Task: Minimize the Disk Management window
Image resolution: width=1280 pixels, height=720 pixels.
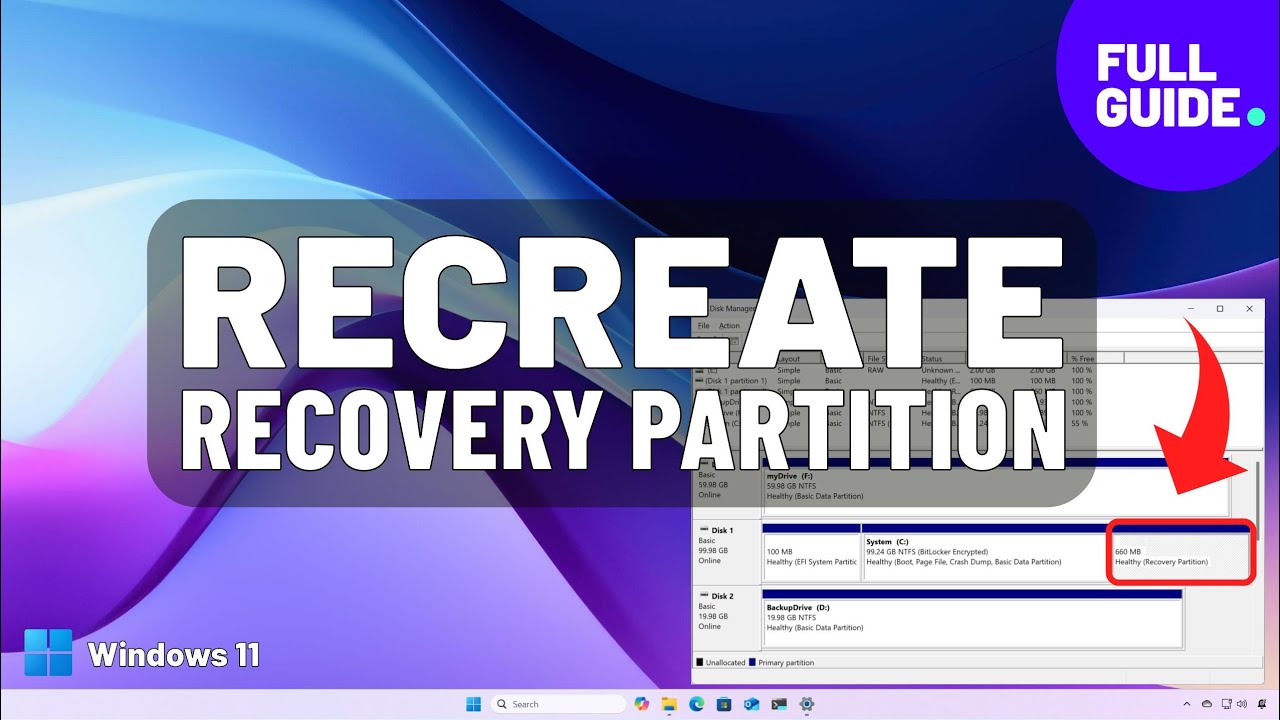Action: coord(1190,309)
